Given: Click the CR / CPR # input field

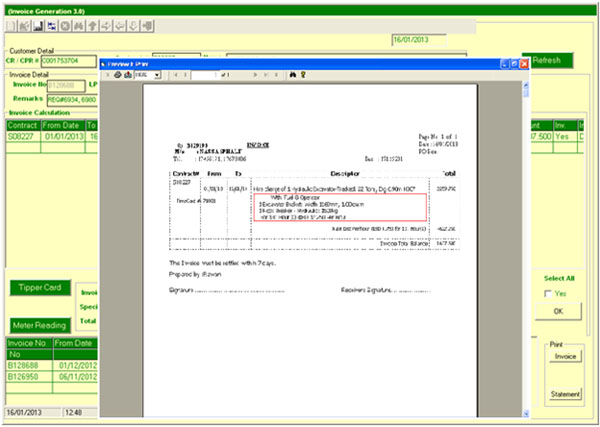Looking at the screenshot, I should tap(68, 61).
